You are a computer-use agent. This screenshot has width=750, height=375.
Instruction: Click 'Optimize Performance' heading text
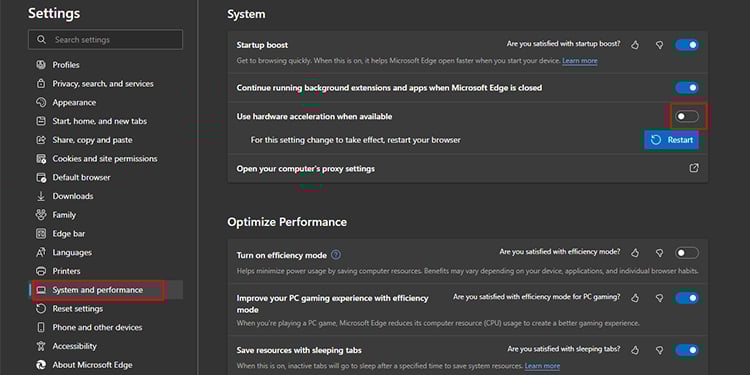[x=287, y=222]
